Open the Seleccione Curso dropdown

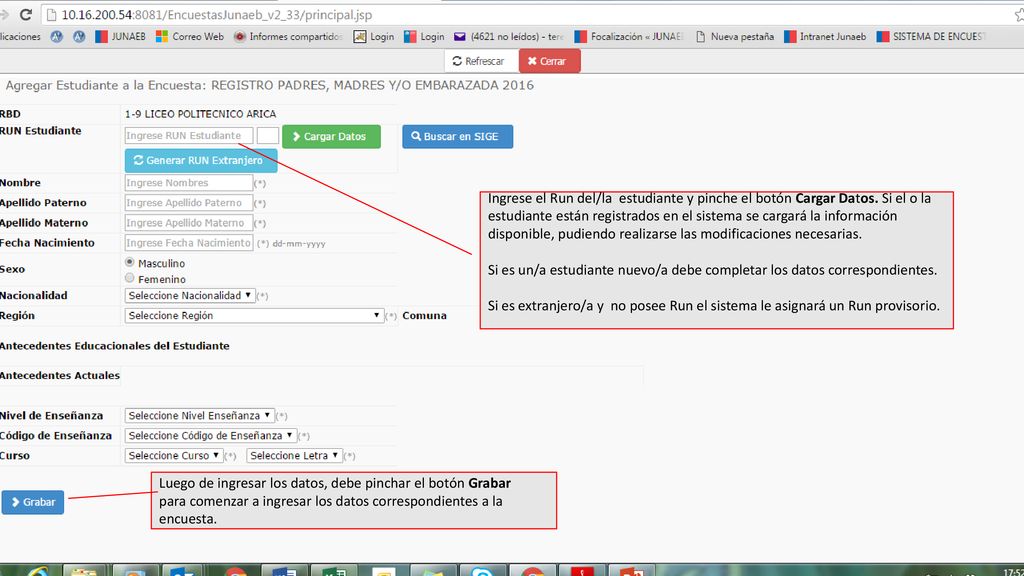(174, 455)
